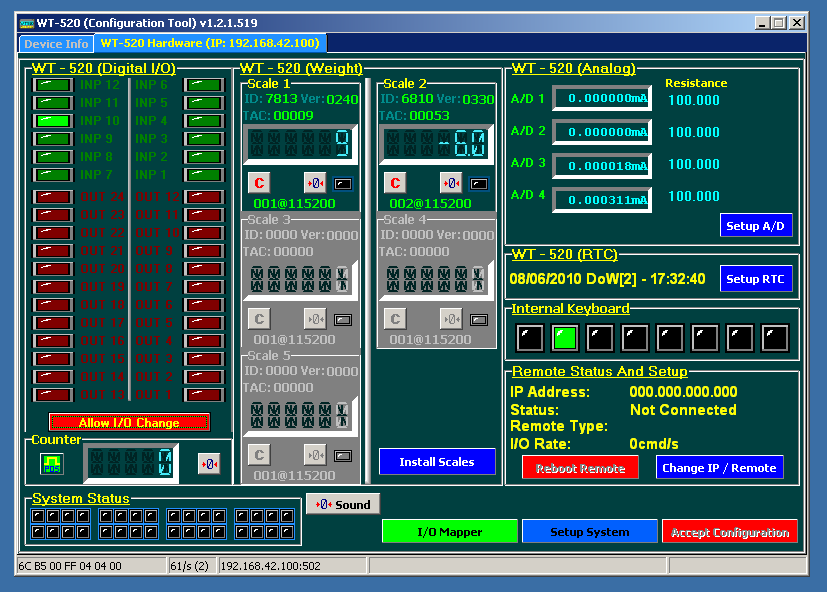Click the WT-520 app icon in title bar
The height and width of the screenshot is (592, 827).
pyautogui.click(x=26, y=23)
